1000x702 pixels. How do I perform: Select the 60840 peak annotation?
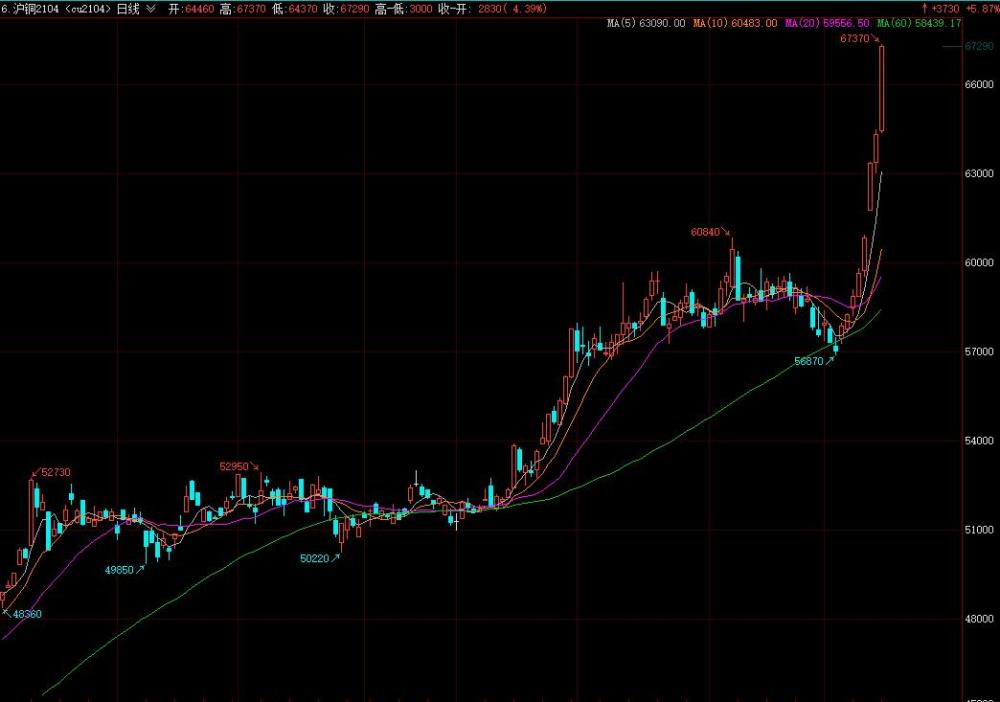tap(706, 232)
